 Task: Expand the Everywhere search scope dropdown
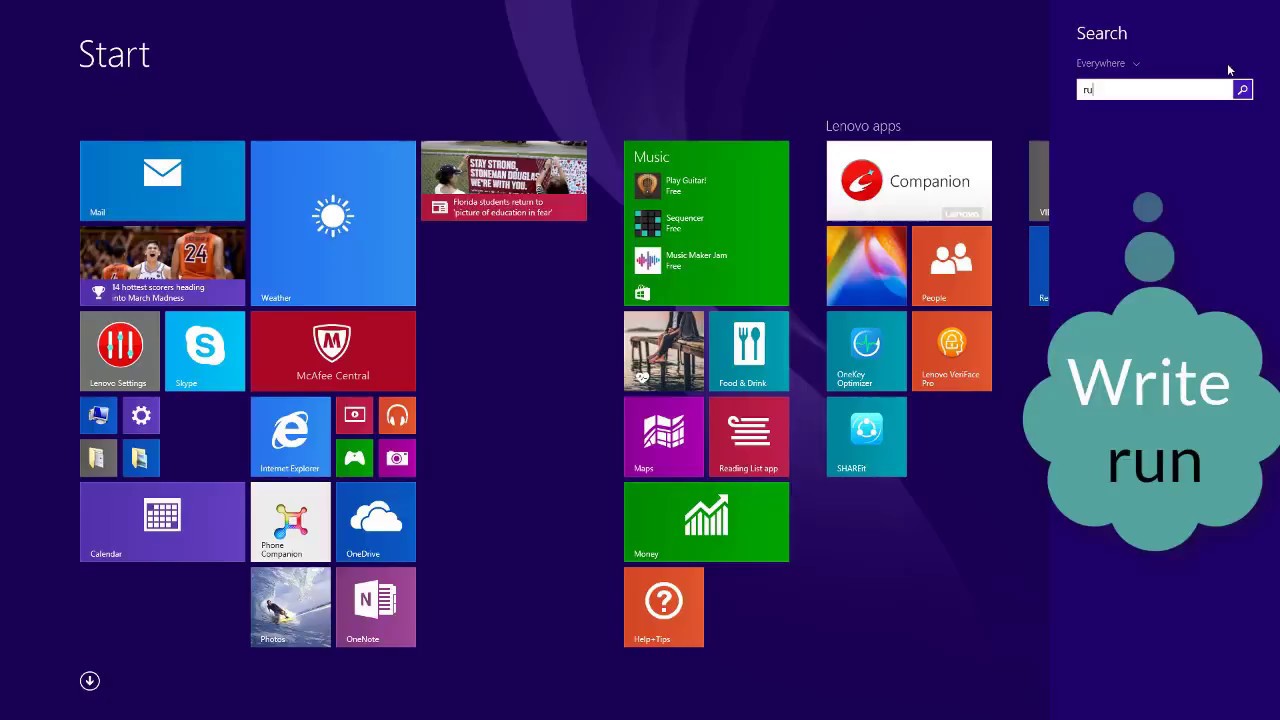[1108, 63]
